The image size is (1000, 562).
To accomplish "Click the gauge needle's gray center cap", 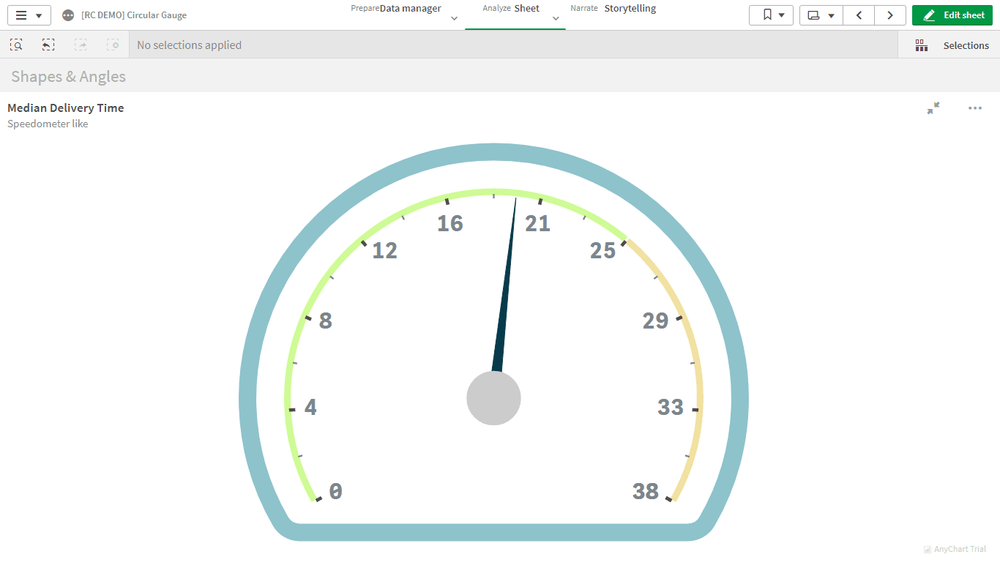I will tap(494, 398).
